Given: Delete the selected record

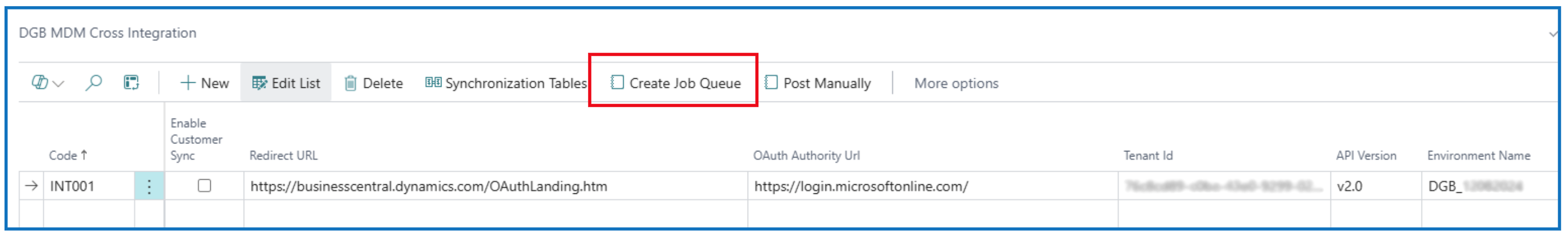Looking at the screenshot, I should (x=374, y=83).
